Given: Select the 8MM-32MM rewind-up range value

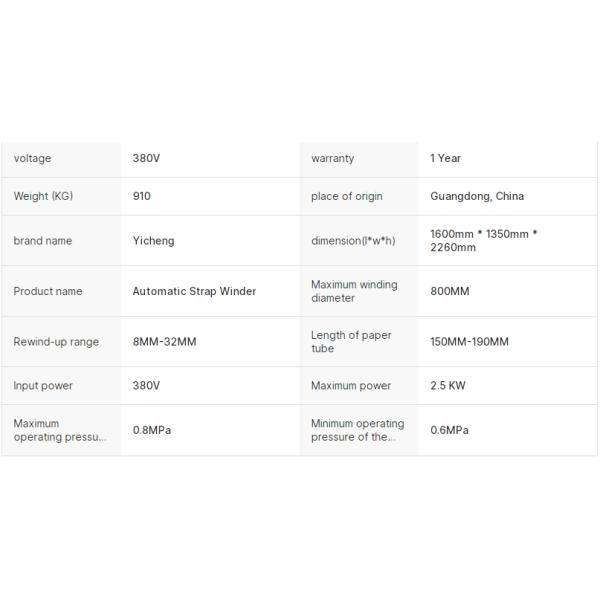Looking at the screenshot, I should pos(165,342).
